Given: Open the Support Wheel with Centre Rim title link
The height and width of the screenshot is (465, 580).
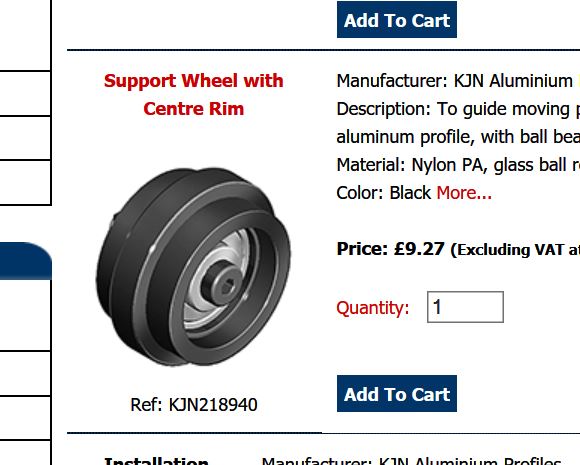Looking at the screenshot, I should point(193,95).
